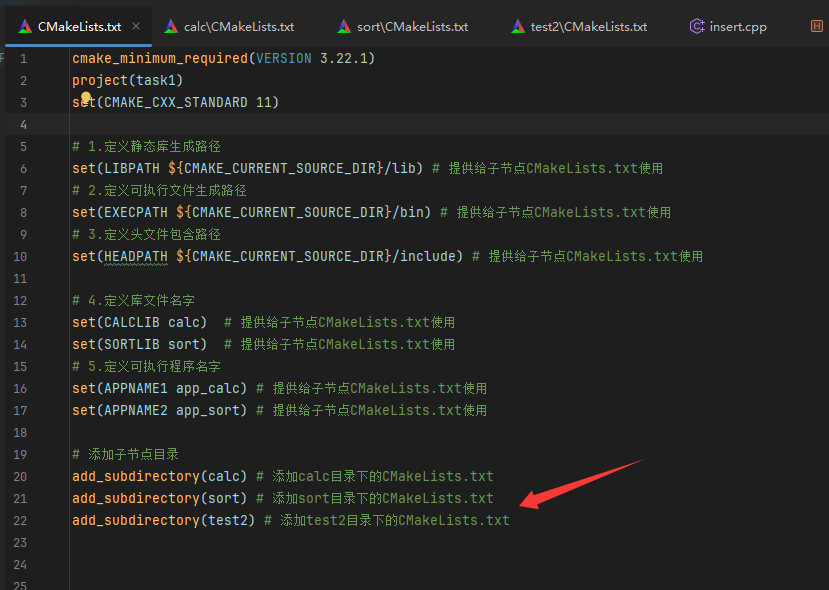Switch to the calc\CMakeLists.txt tab
This screenshot has width=829, height=590.
[238, 27]
